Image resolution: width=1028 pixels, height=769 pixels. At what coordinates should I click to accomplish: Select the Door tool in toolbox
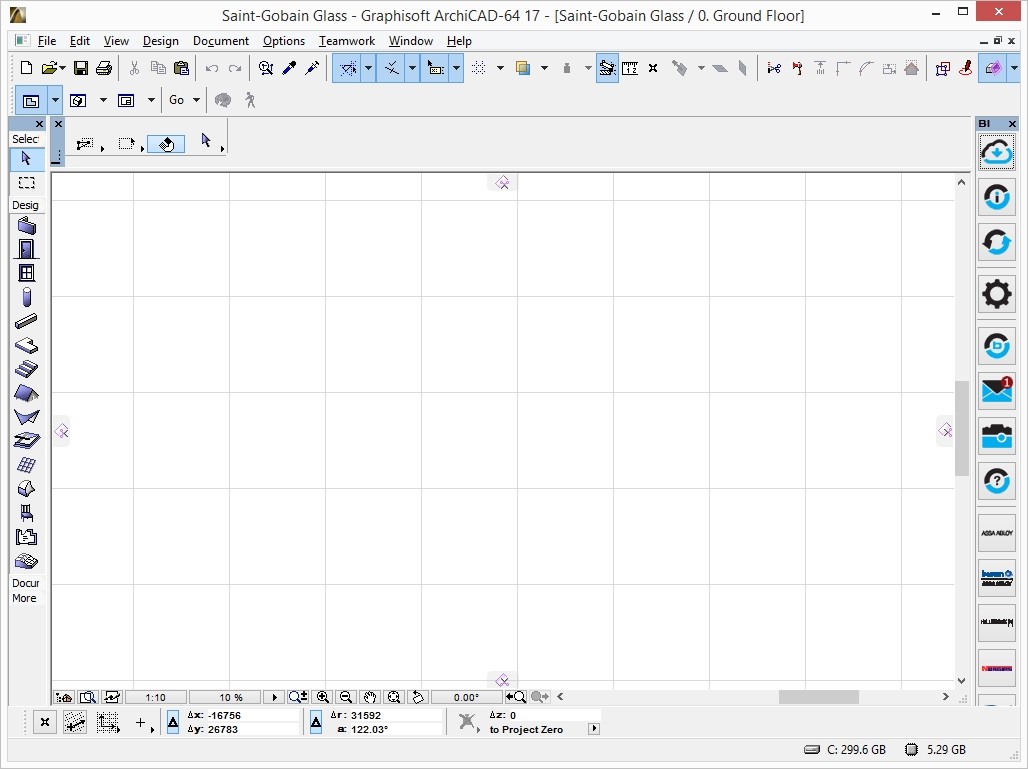pyautogui.click(x=26, y=249)
